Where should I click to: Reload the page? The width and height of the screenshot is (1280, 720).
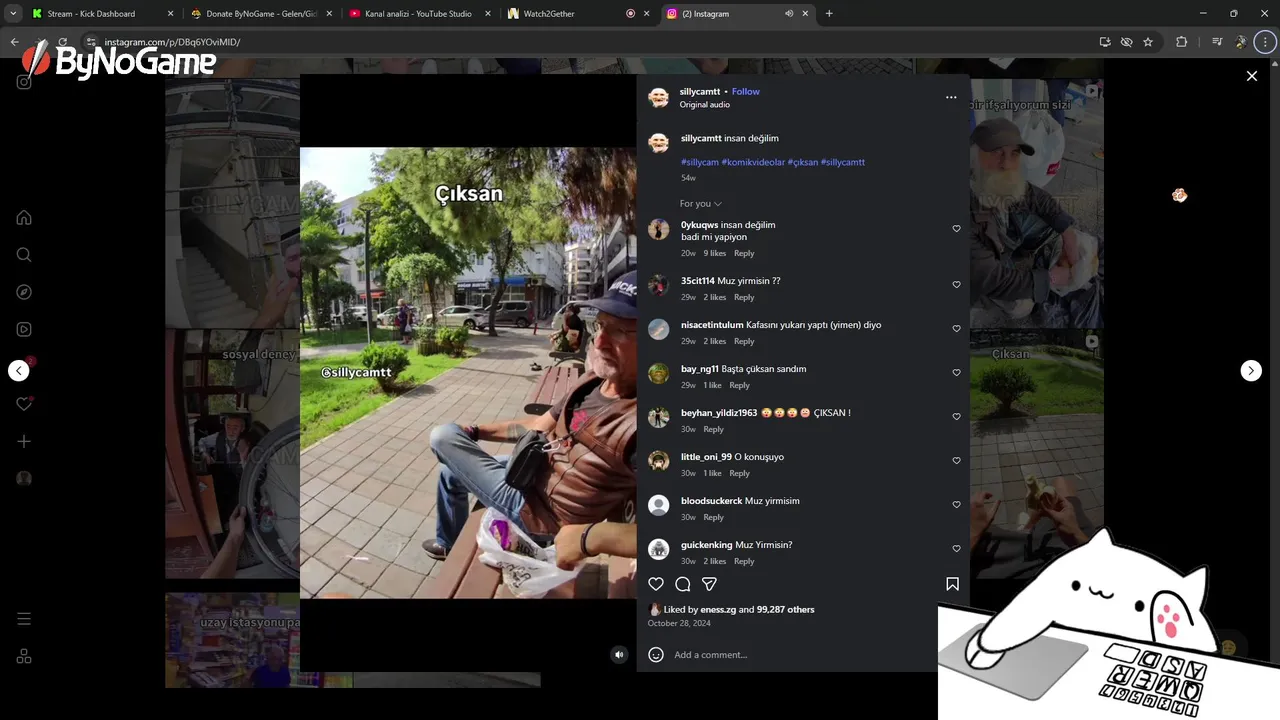tap(62, 42)
